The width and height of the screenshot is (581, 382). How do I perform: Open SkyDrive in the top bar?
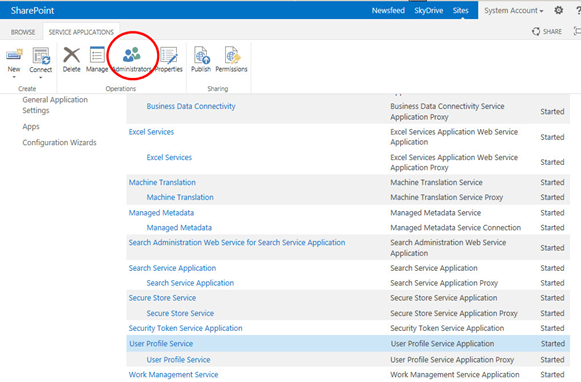[428, 10]
